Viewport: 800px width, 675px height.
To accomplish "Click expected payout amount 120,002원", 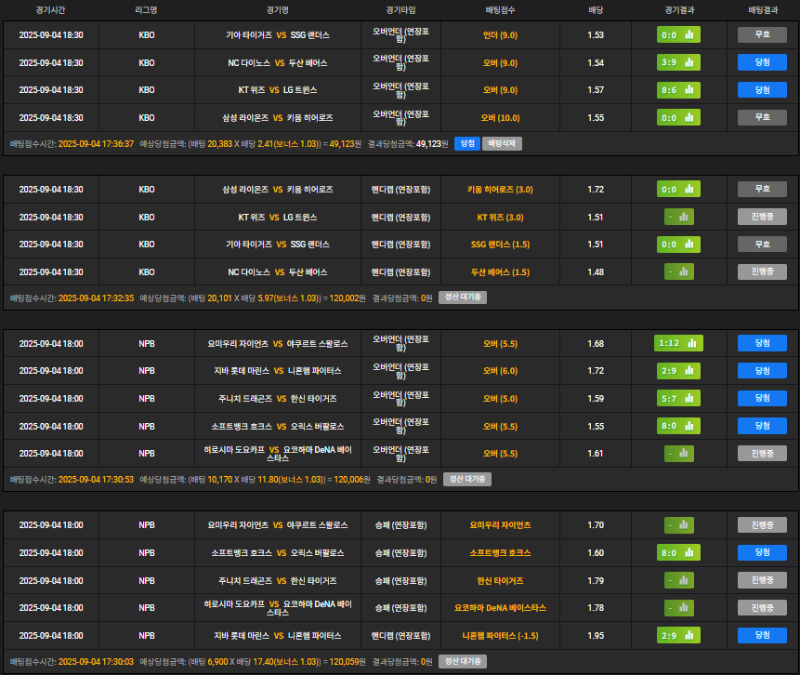I will pyautogui.click(x=347, y=298).
